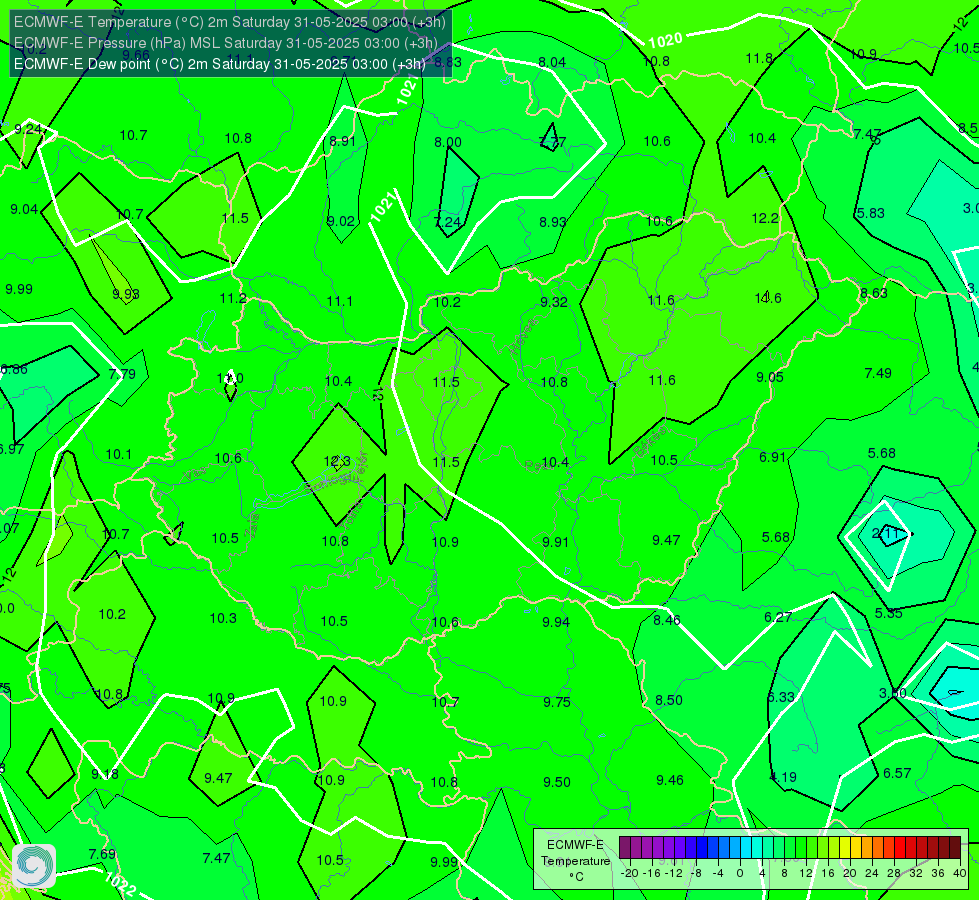Select the ECMWF-E Pressure MSL title line
This screenshot has width=979, height=900.
225,43
